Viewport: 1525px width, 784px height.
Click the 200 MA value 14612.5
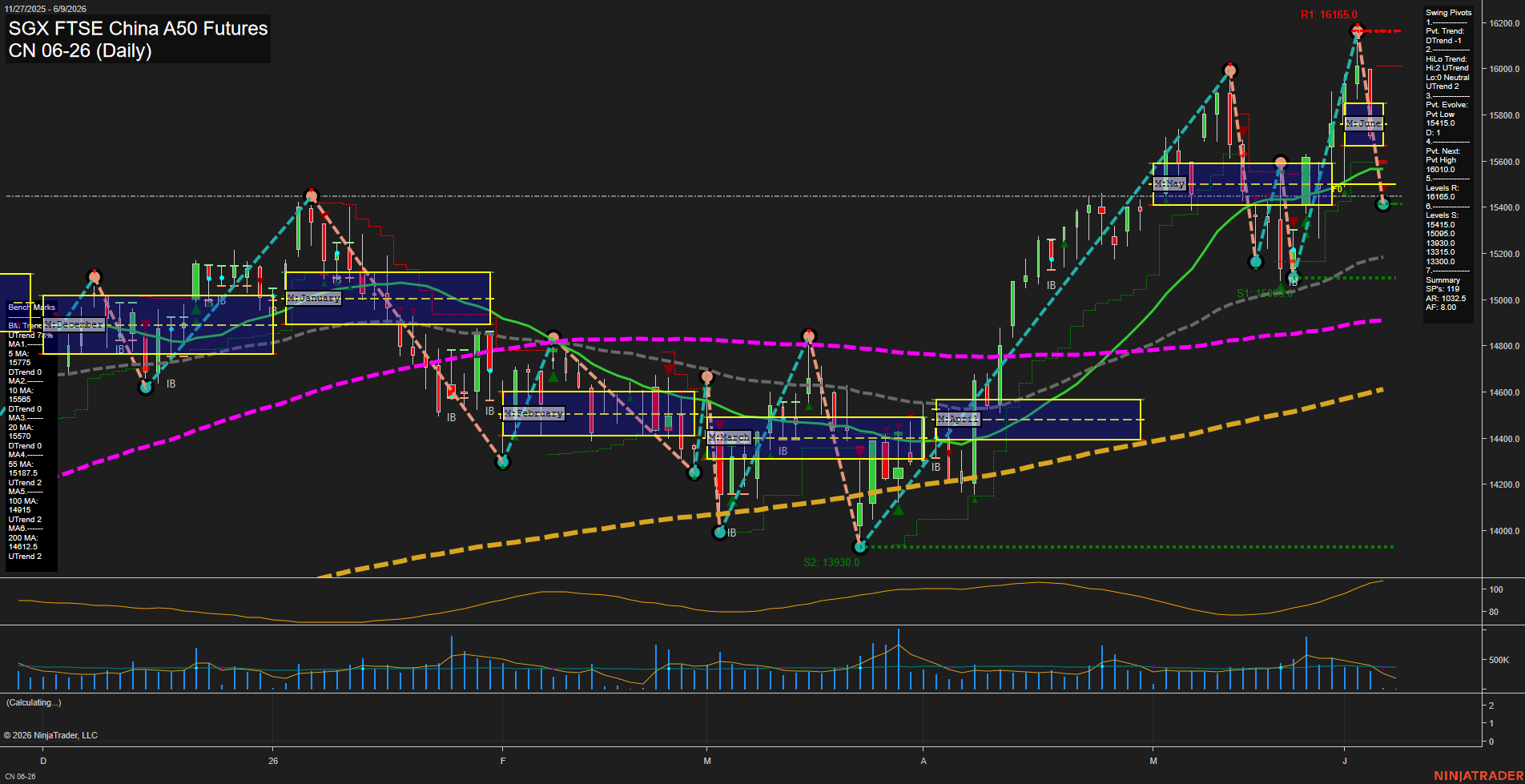click(x=22, y=547)
